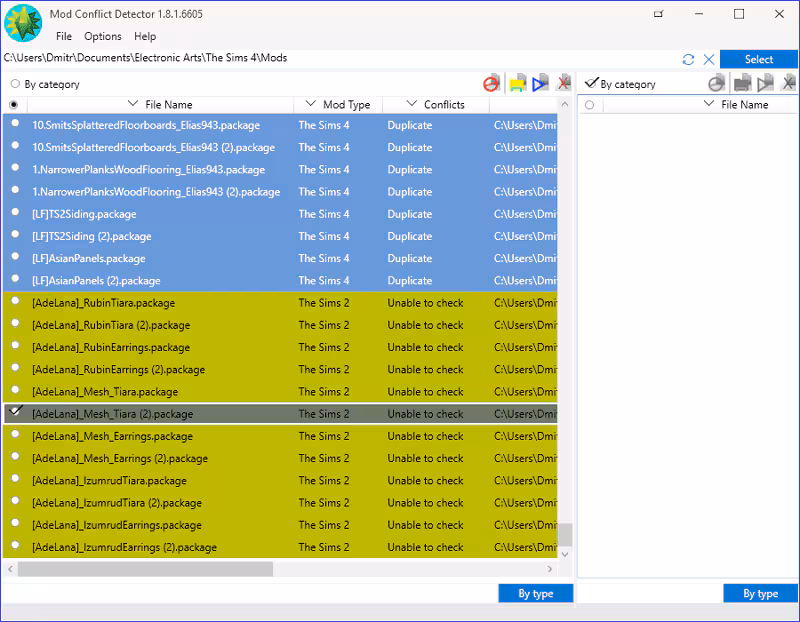Click the Select button
The height and width of the screenshot is (622, 800).
tap(759, 59)
